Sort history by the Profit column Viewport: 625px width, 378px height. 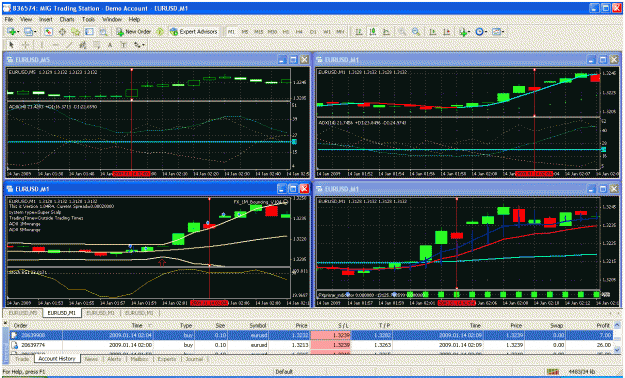tap(603, 325)
